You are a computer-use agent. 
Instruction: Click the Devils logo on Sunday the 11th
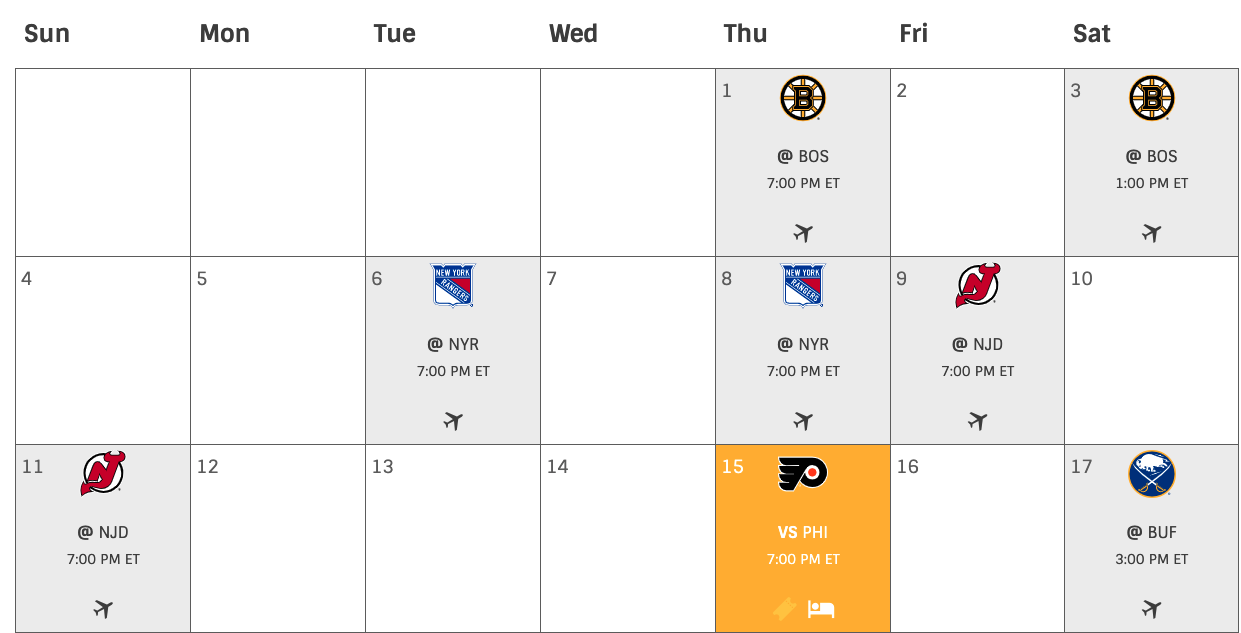(103, 474)
